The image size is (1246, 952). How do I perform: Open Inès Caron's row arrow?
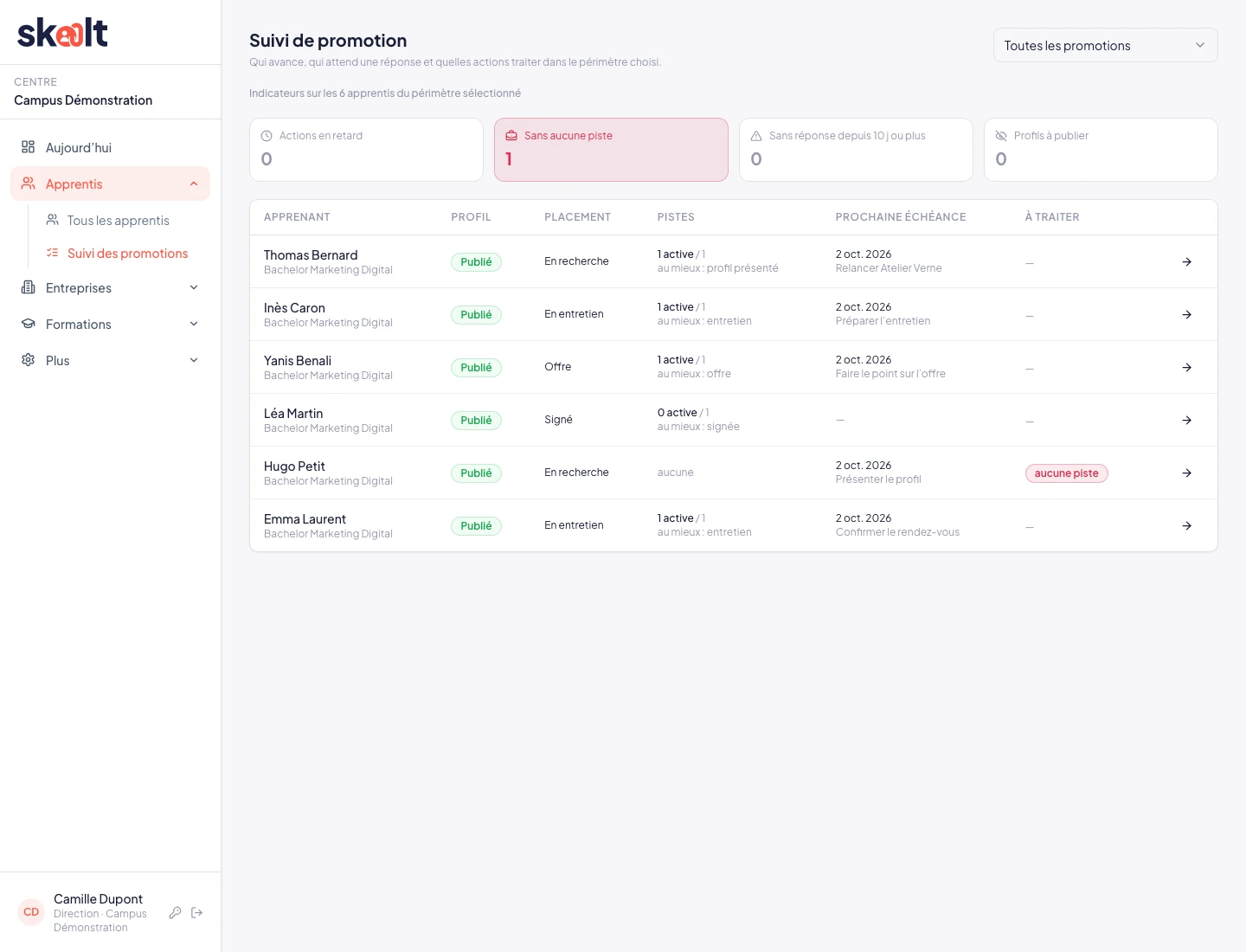(x=1187, y=314)
